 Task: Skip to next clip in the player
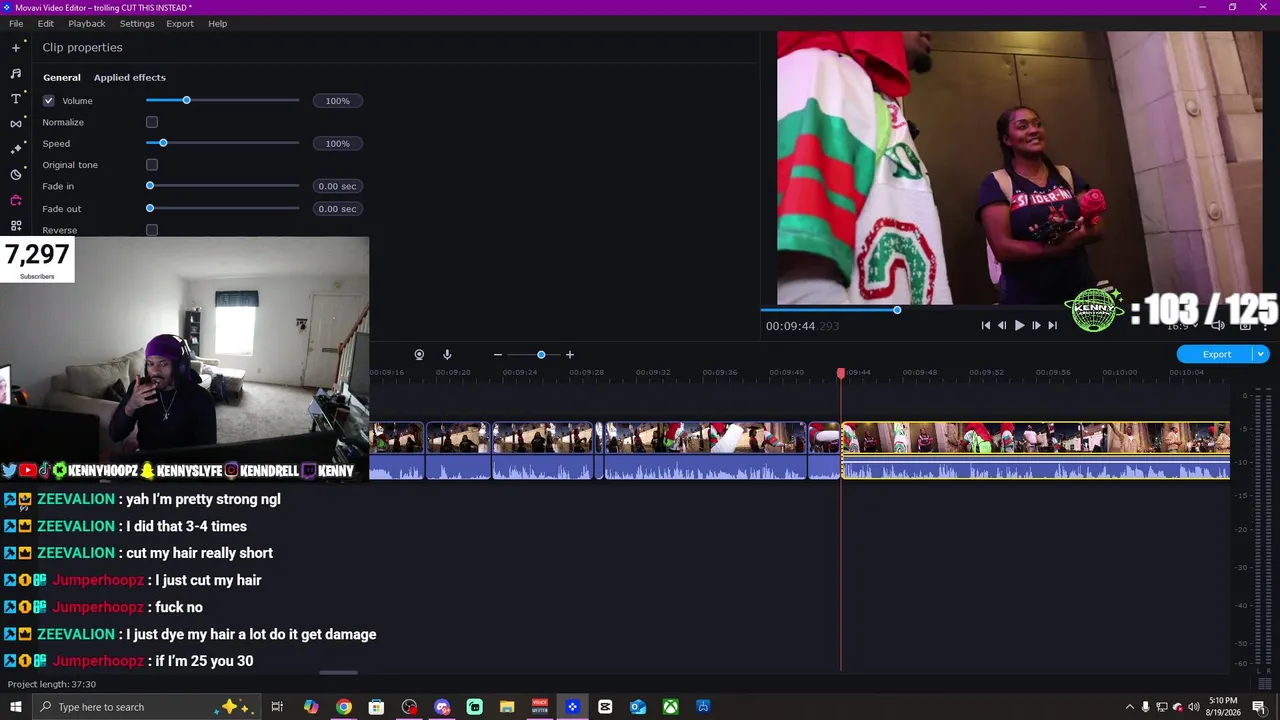coord(1052,325)
